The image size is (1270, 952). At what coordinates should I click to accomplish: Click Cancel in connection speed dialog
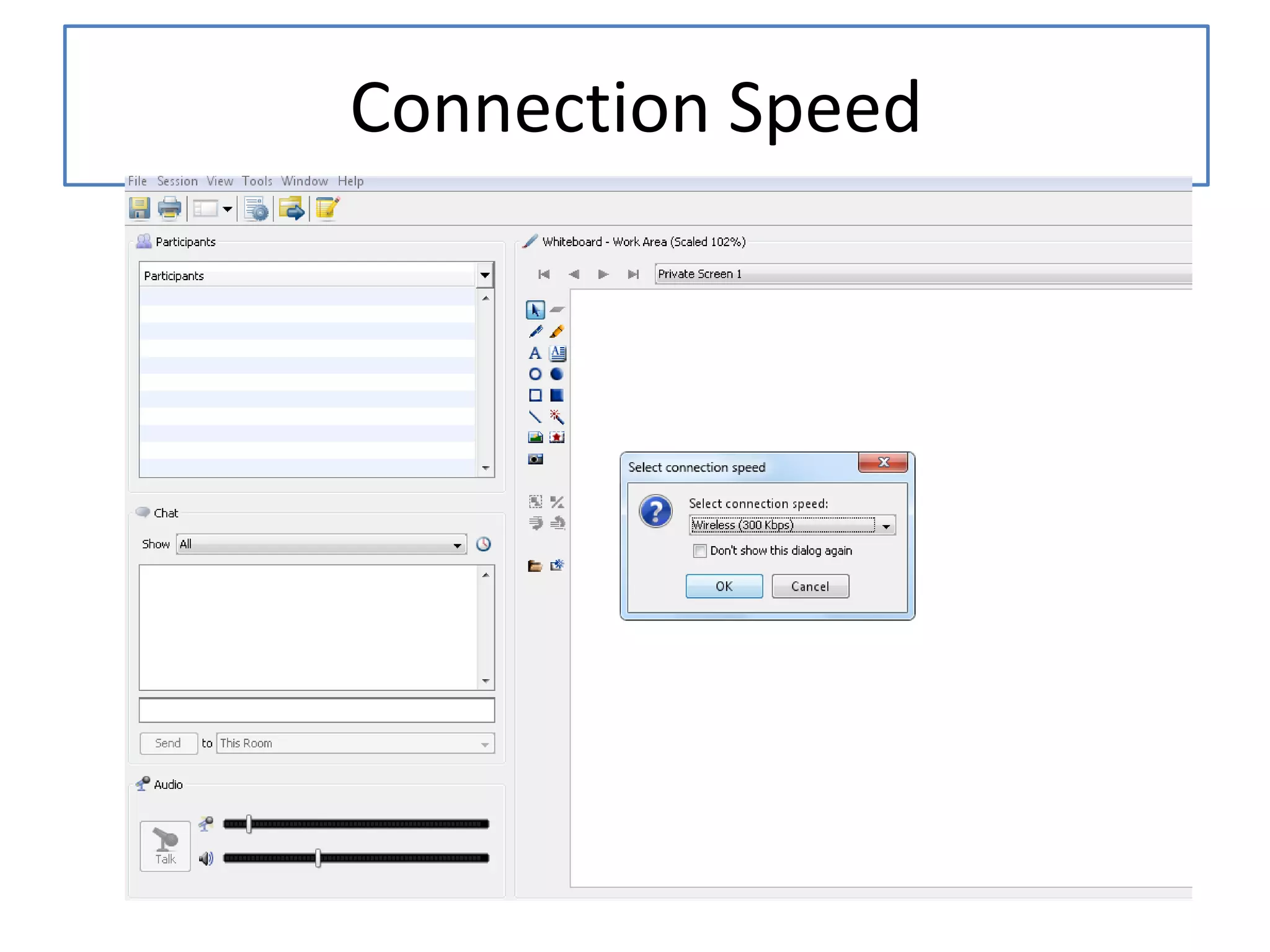click(x=810, y=586)
